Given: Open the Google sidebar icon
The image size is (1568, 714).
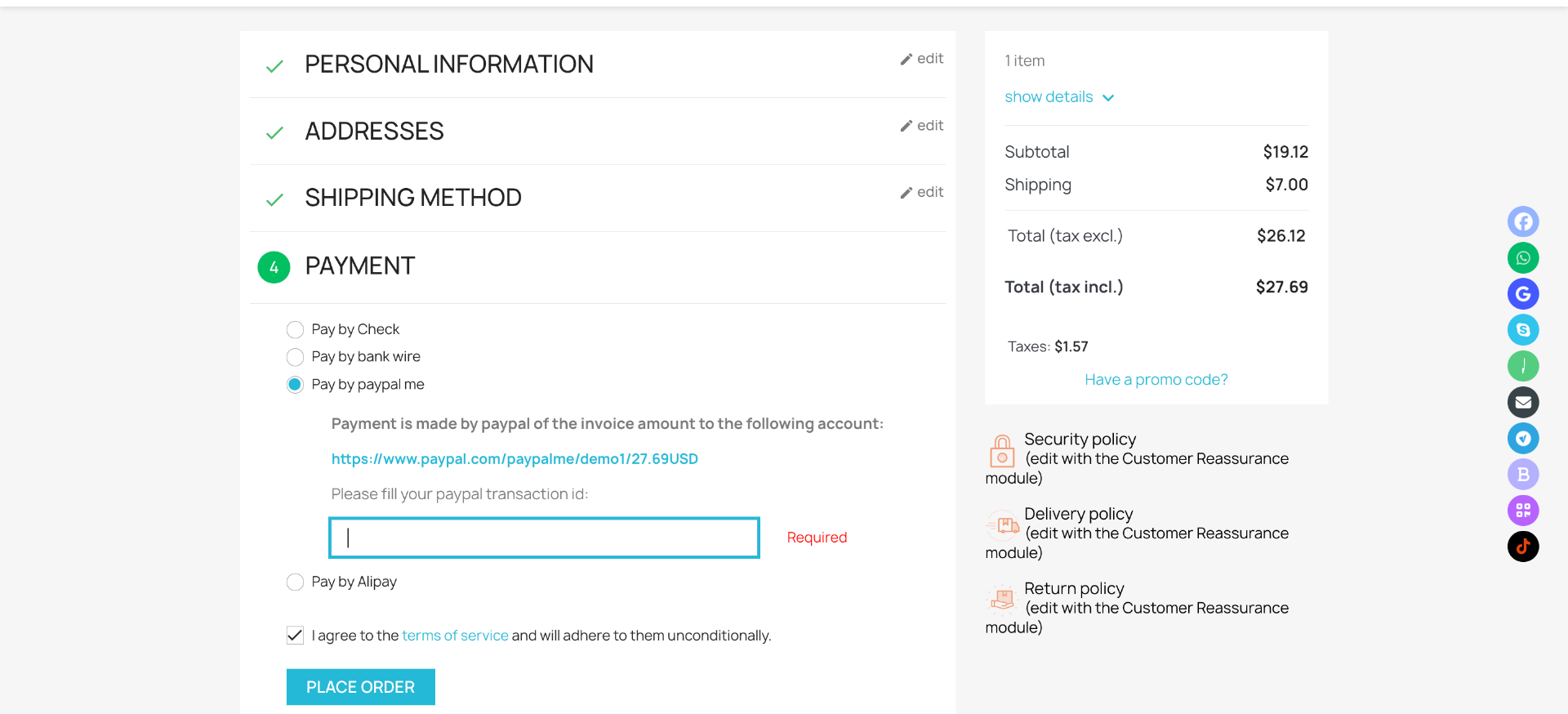Looking at the screenshot, I should (1523, 294).
